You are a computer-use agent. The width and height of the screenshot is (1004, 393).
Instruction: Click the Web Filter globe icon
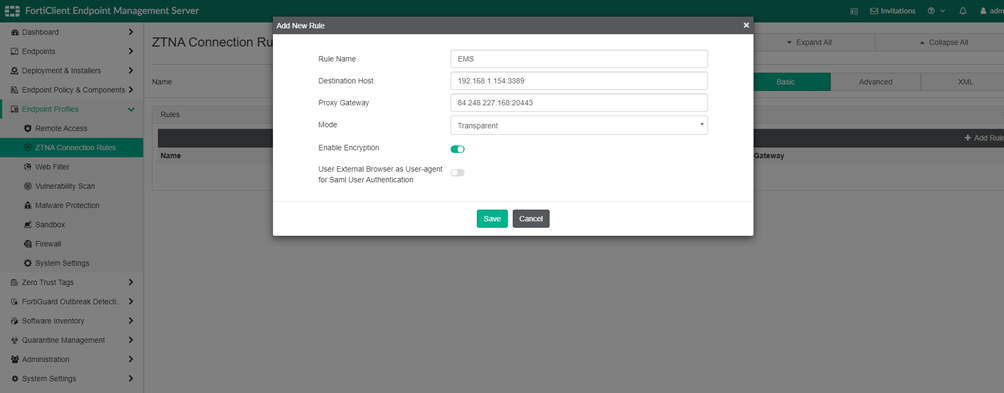tap(28, 167)
